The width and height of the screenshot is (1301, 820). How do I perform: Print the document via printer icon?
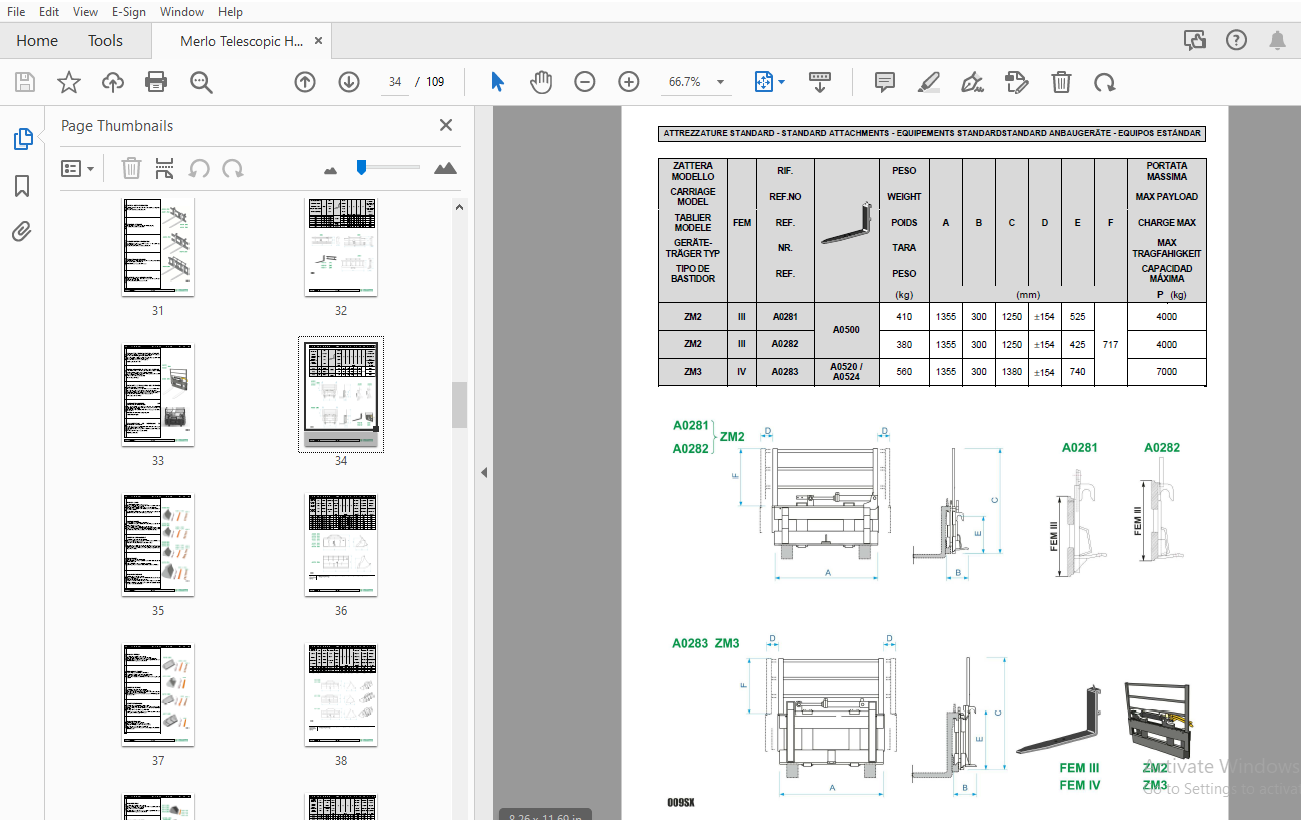coord(156,82)
